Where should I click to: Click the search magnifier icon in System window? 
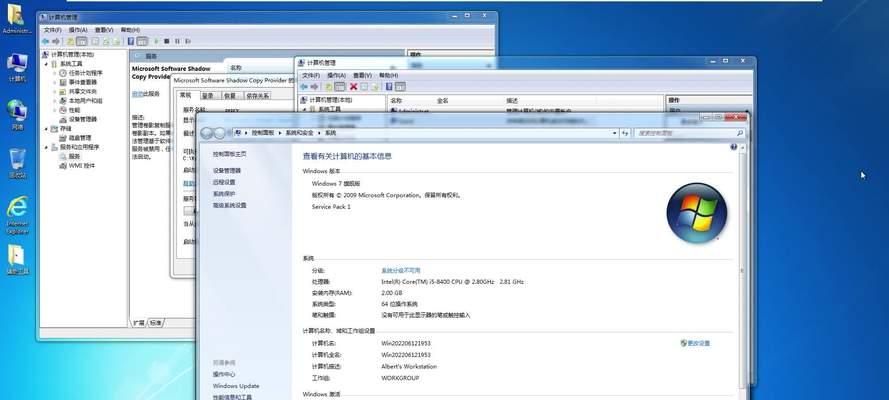[739, 133]
